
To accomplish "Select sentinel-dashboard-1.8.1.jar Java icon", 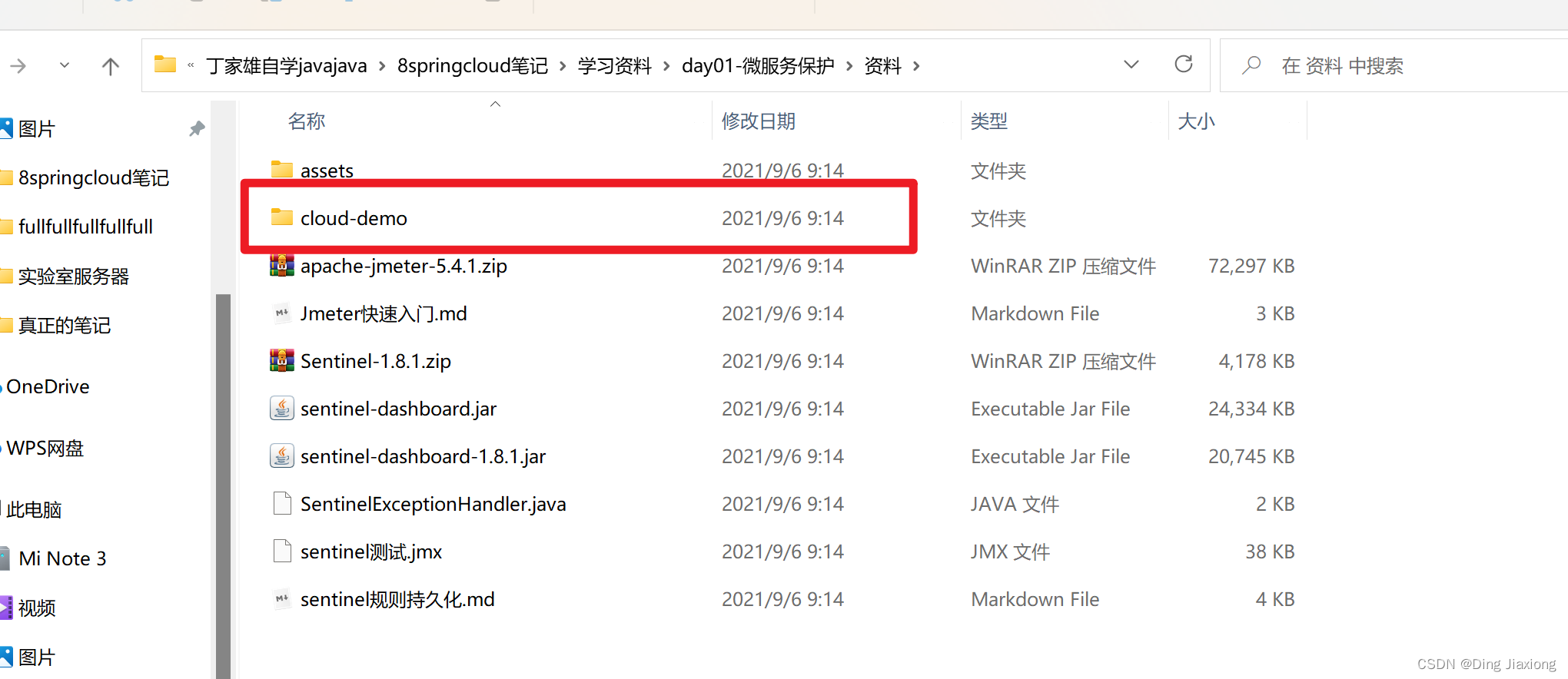I will [x=282, y=456].
